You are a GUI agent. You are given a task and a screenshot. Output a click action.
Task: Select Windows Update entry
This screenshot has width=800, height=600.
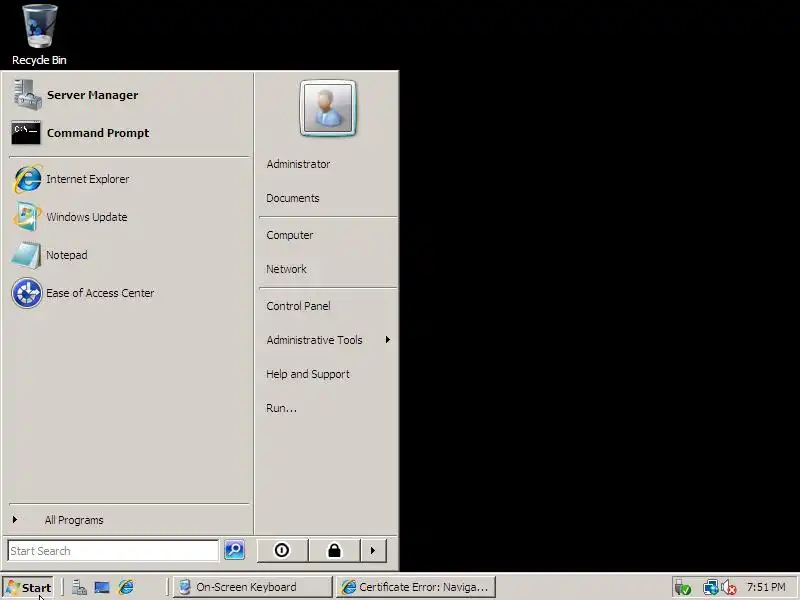point(129,217)
